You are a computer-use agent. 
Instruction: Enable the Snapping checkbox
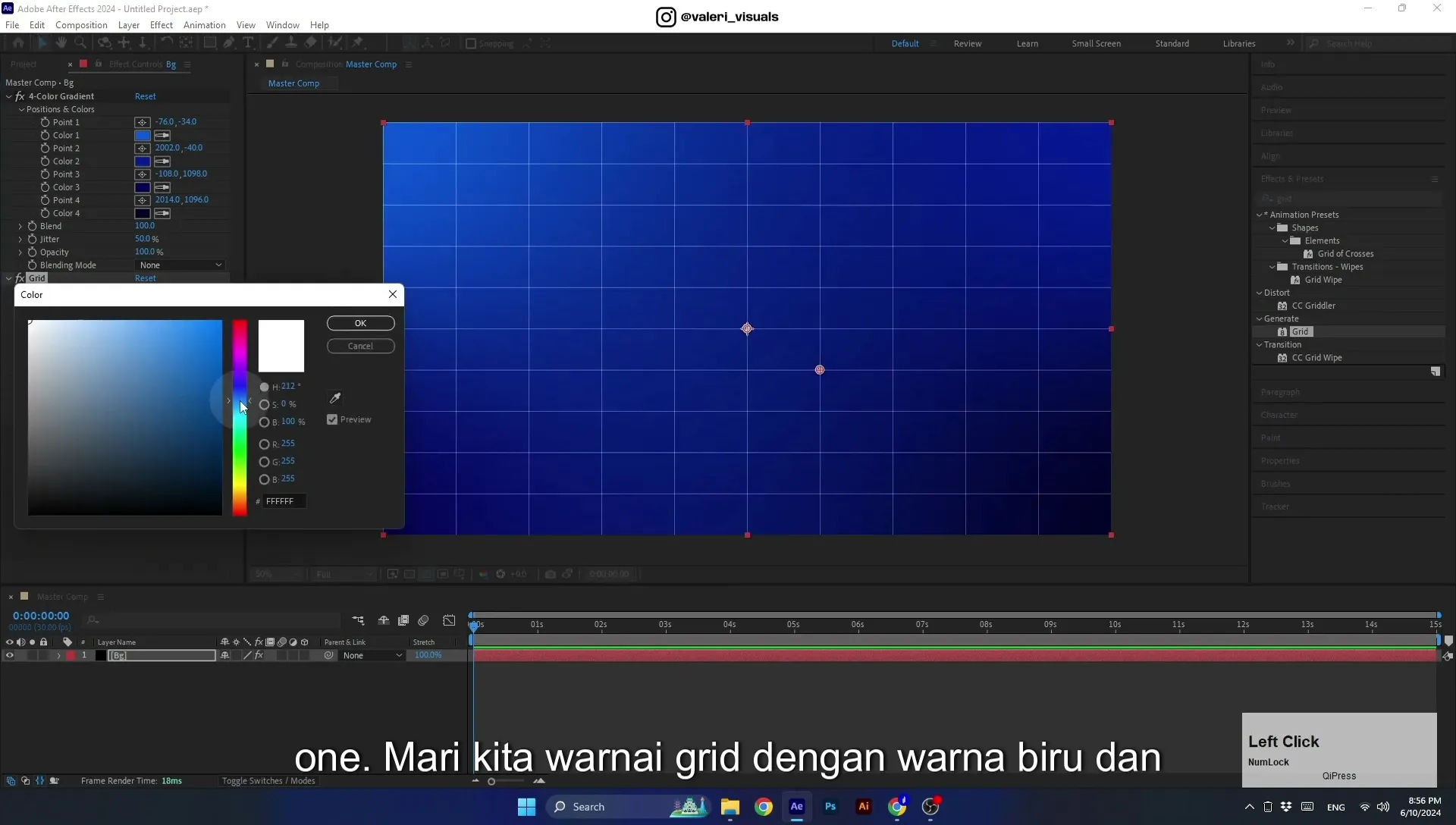(471, 43)
